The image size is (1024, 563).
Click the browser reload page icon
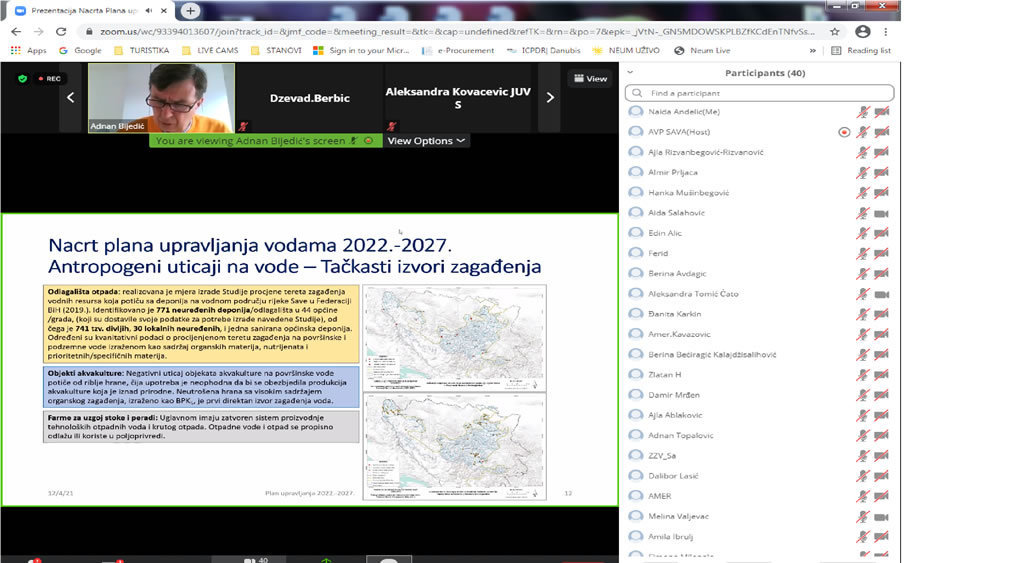click(61, 32)
